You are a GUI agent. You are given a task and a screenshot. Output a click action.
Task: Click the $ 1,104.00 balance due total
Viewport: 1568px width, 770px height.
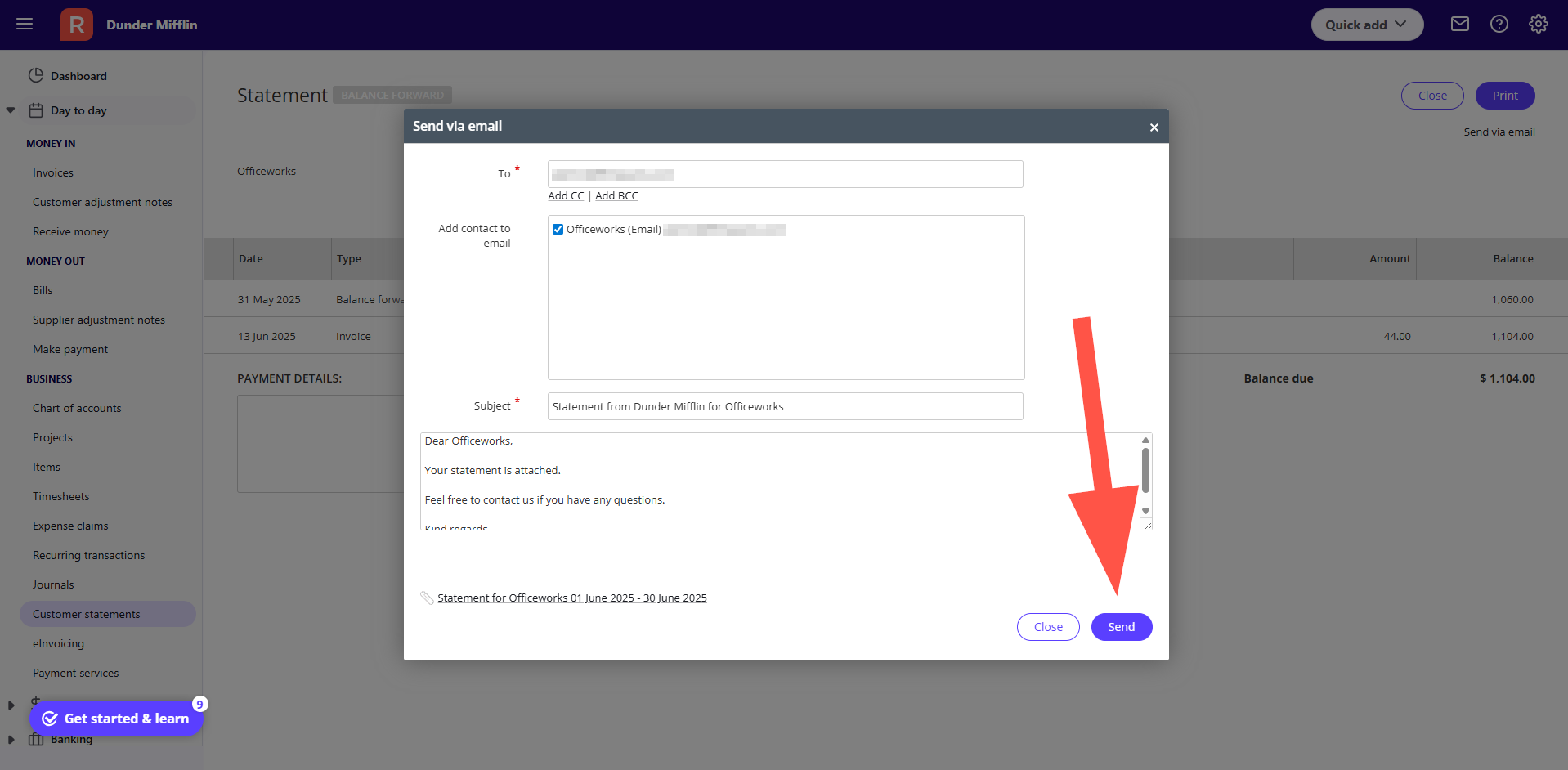point(1507,378)
